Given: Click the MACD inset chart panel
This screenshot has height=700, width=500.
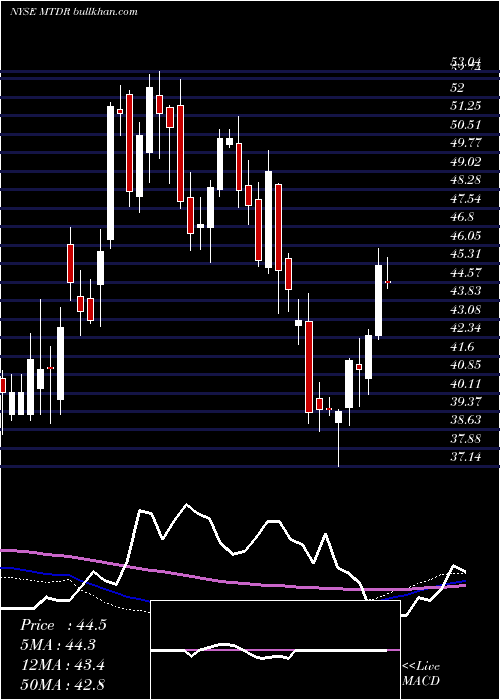Looking at the screenshot, I should click(x=275, y=650).
